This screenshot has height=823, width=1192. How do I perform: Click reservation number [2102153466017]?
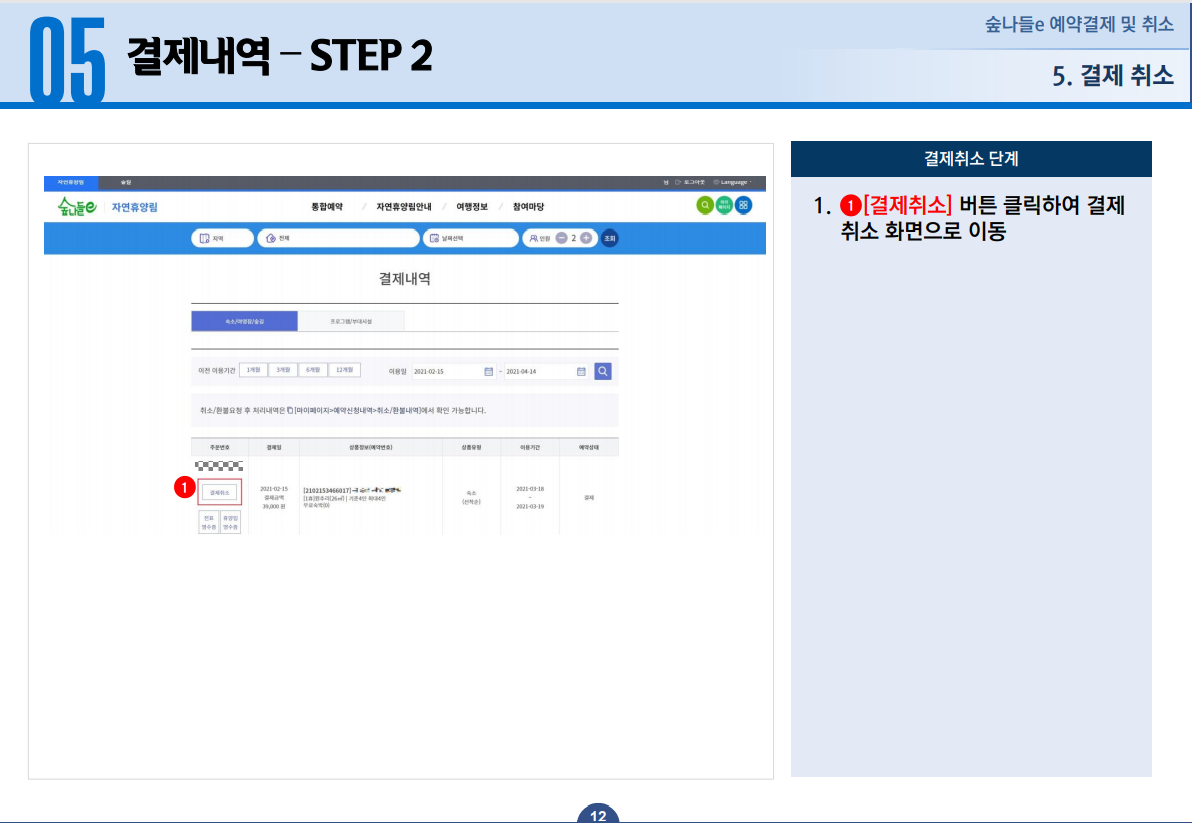coord(327,491)
